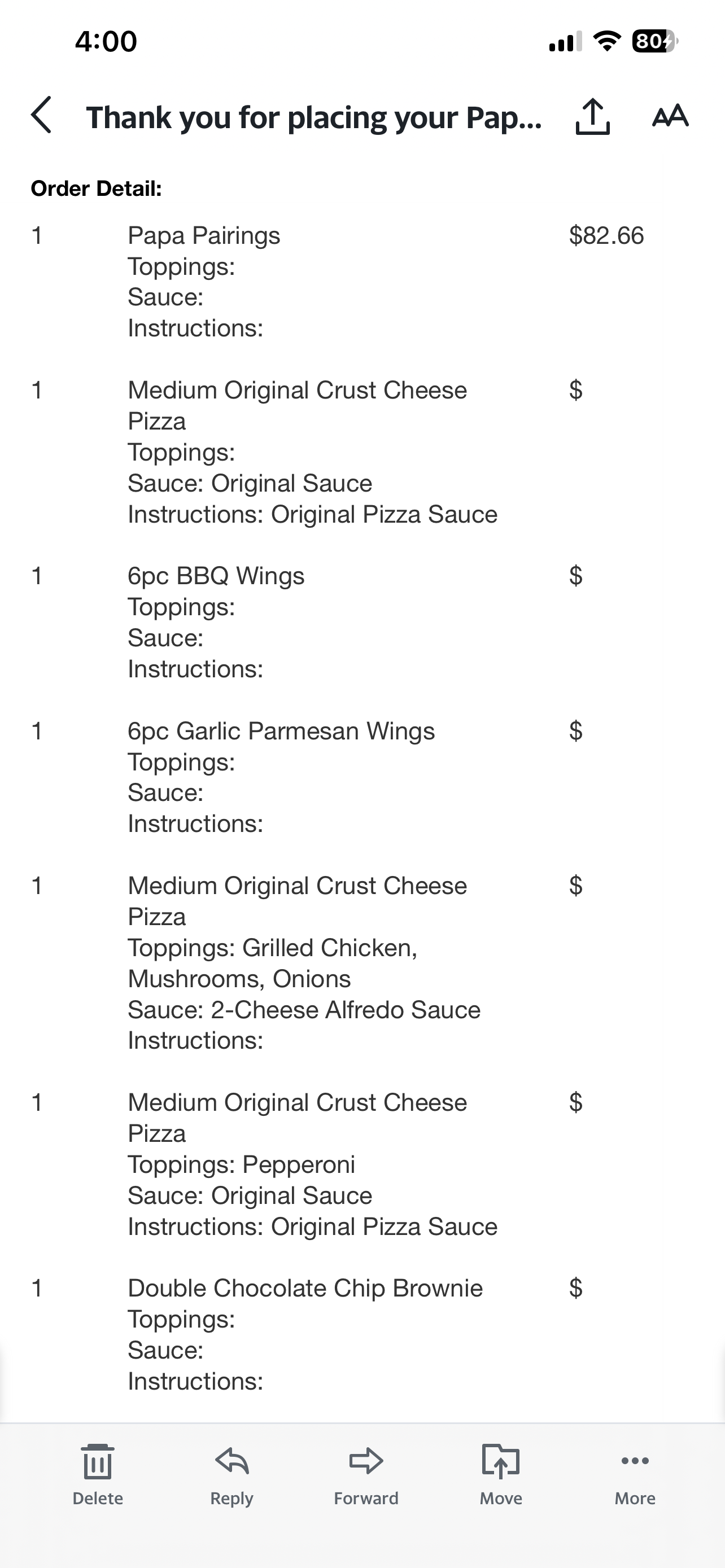The width and height of the screenshot is (725, 1568).
Task: Delete this email with trash icon
Action: pos(97,1473)
